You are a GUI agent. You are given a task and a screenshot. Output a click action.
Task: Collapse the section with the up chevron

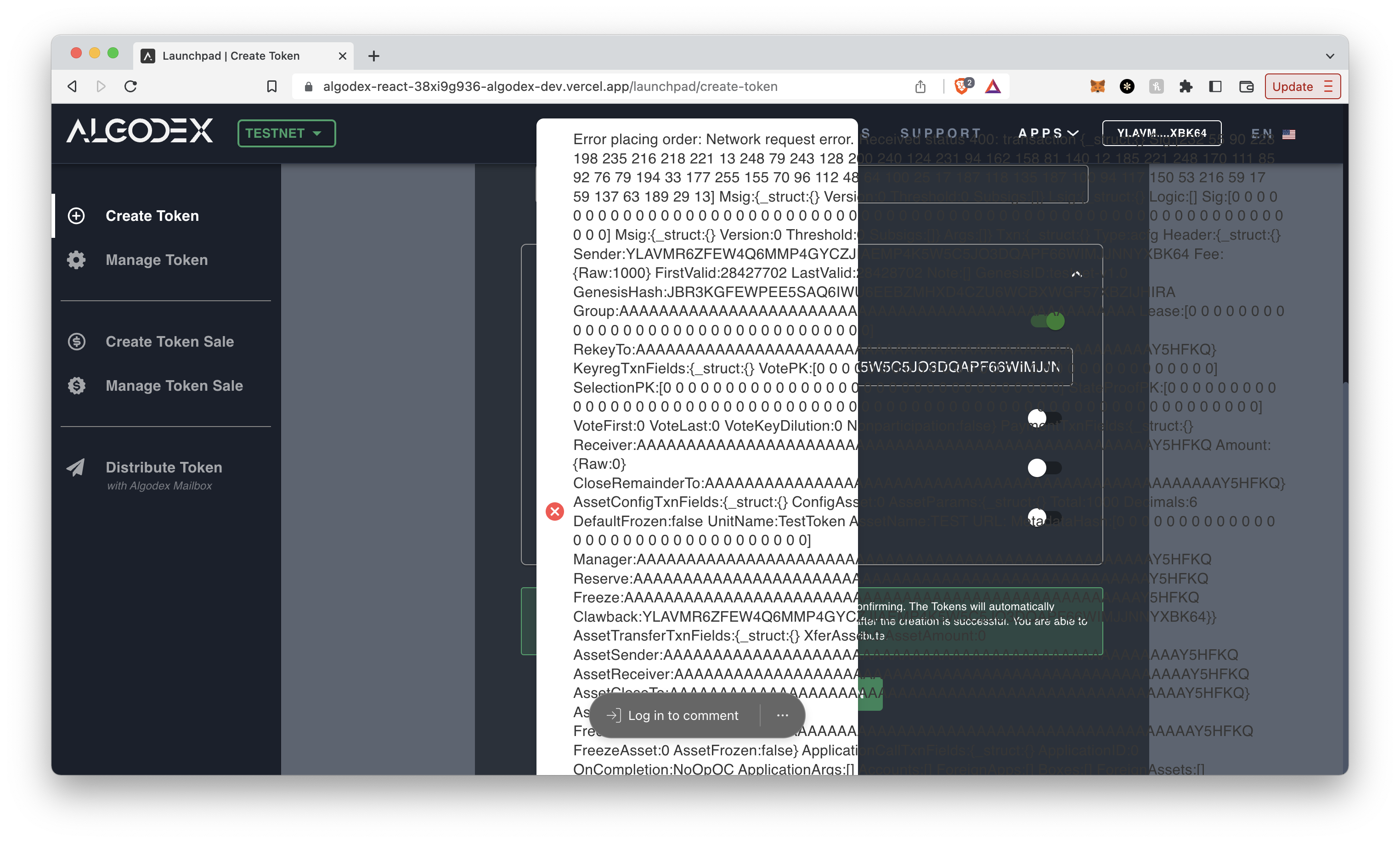(1076, 275)
